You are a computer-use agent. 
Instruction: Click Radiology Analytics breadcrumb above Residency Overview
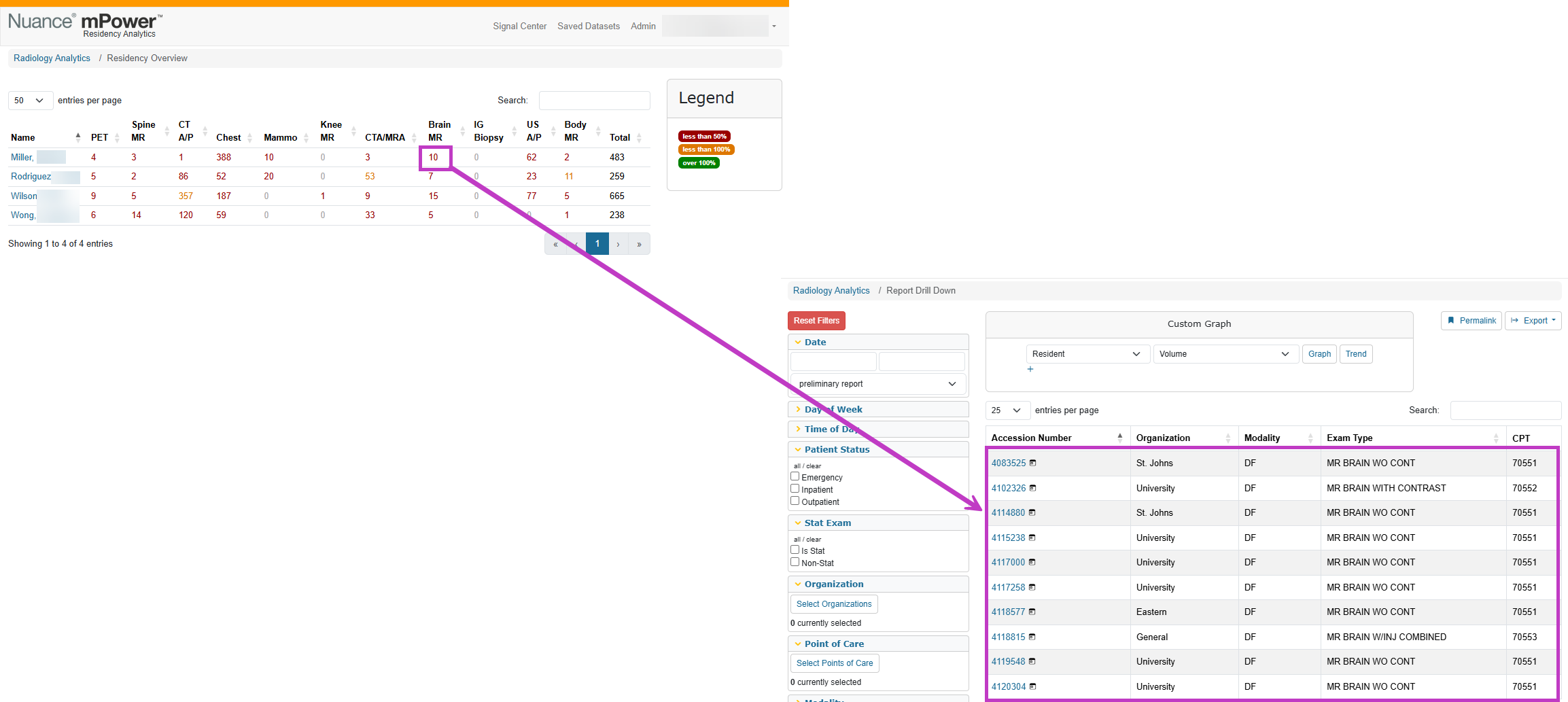(52, 58)
